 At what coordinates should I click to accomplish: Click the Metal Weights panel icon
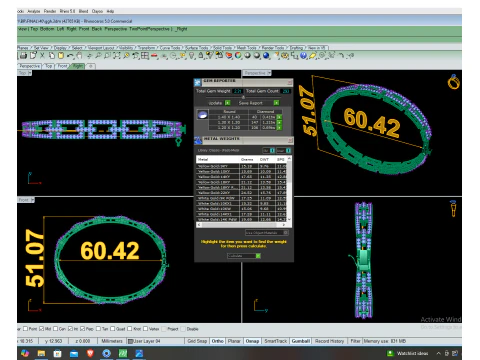[198, 140]
